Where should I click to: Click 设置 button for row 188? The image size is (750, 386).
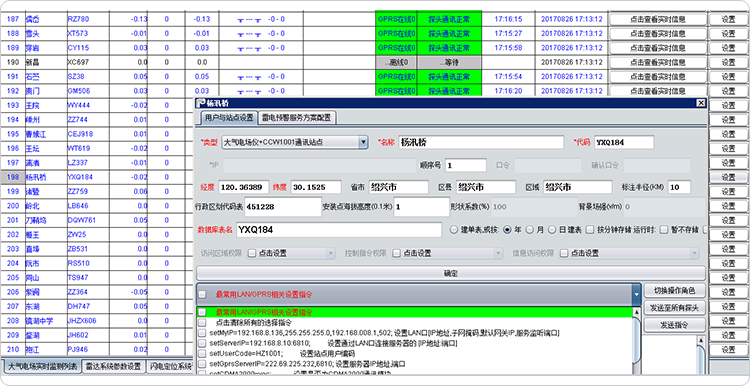point(728,34)
